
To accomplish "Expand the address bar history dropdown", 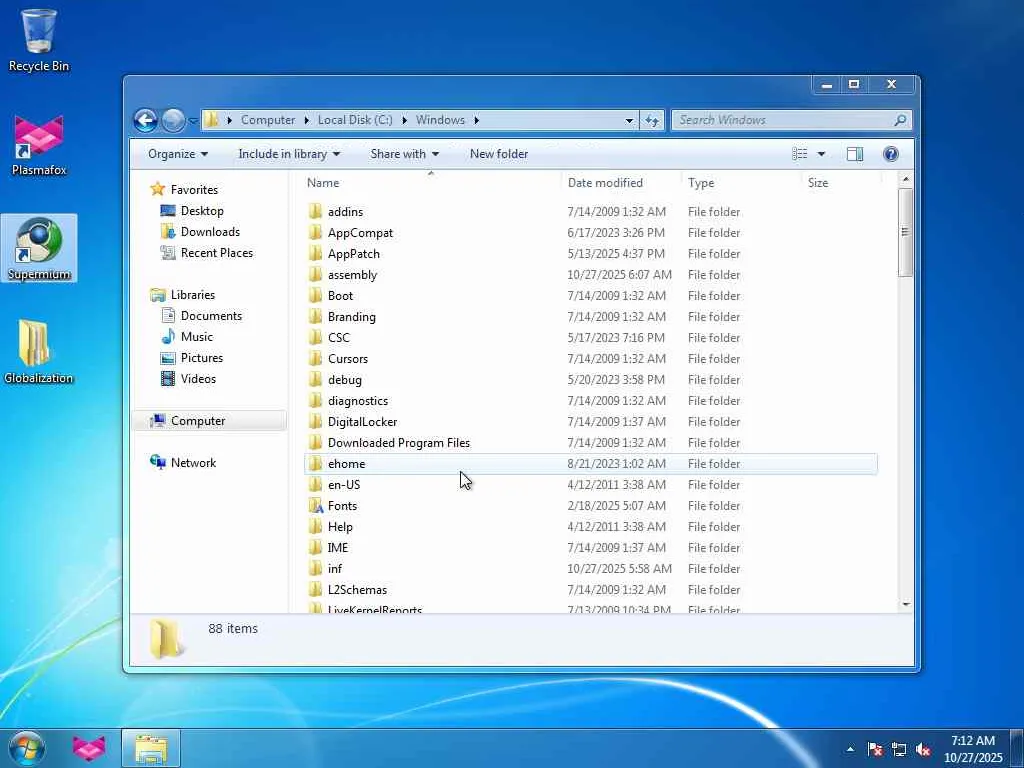I will (x=629, y=120).
